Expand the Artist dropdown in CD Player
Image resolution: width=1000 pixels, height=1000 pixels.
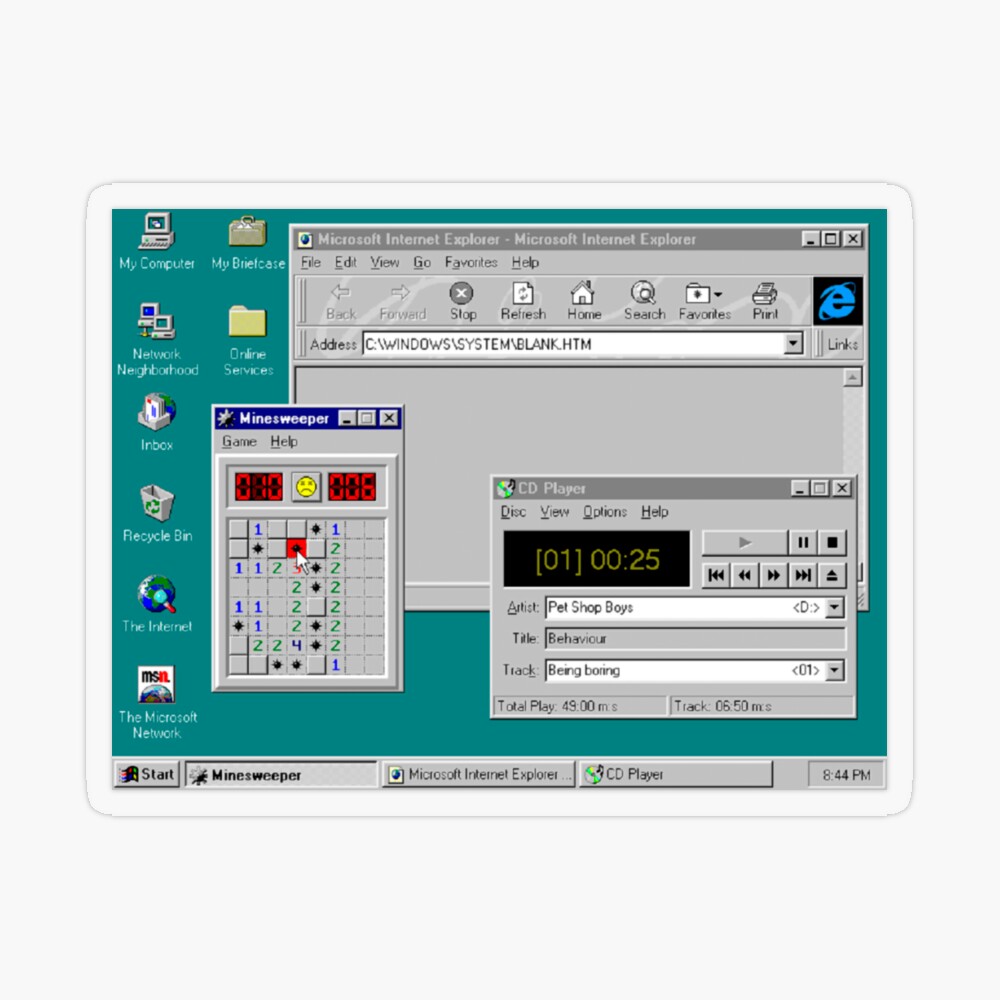click(x=834, y=607)
